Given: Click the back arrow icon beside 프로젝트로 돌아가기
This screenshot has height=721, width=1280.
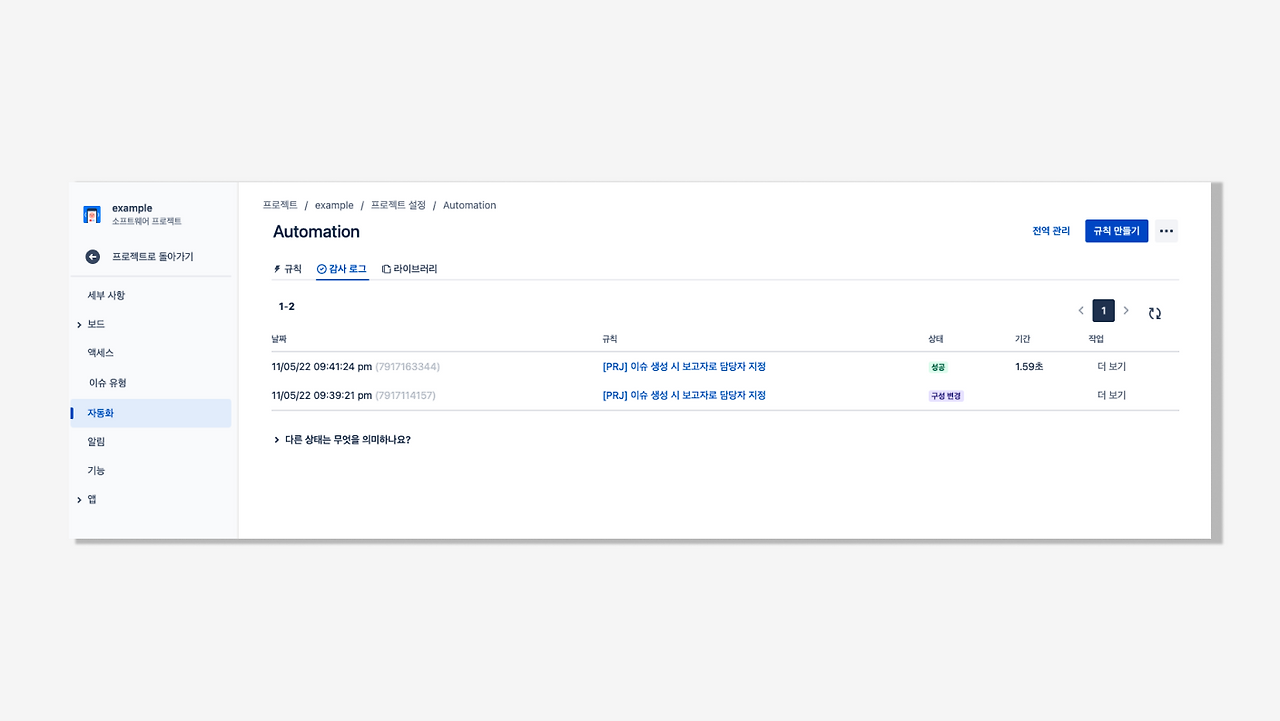Looking at the screenshot, I should [x=93, y=257].
